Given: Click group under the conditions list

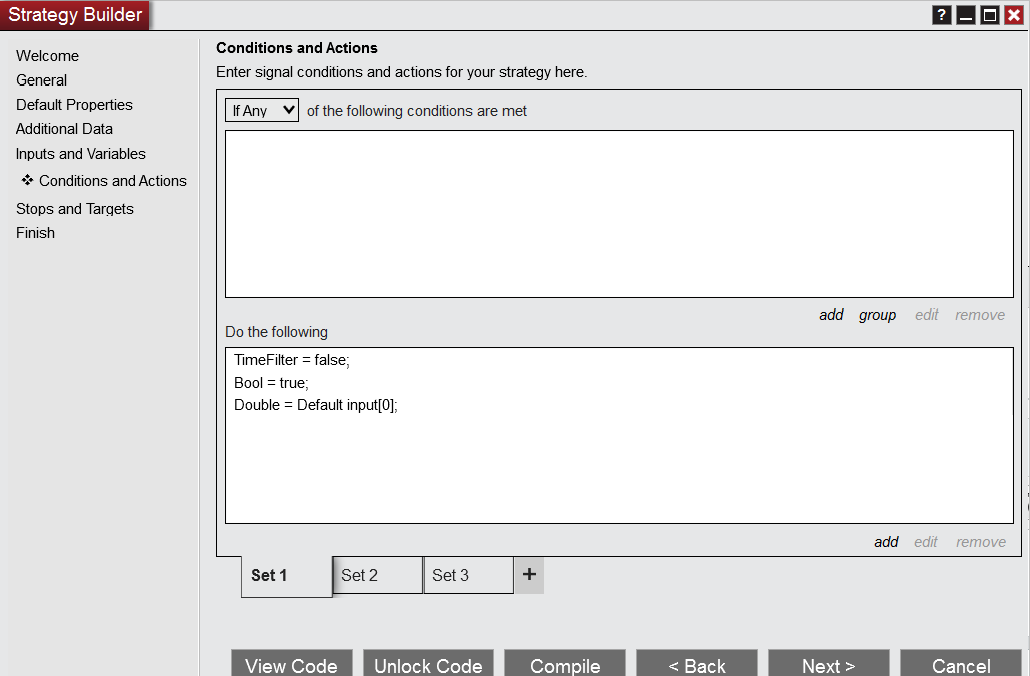Looking at the screenshot, I should [877, 315].
